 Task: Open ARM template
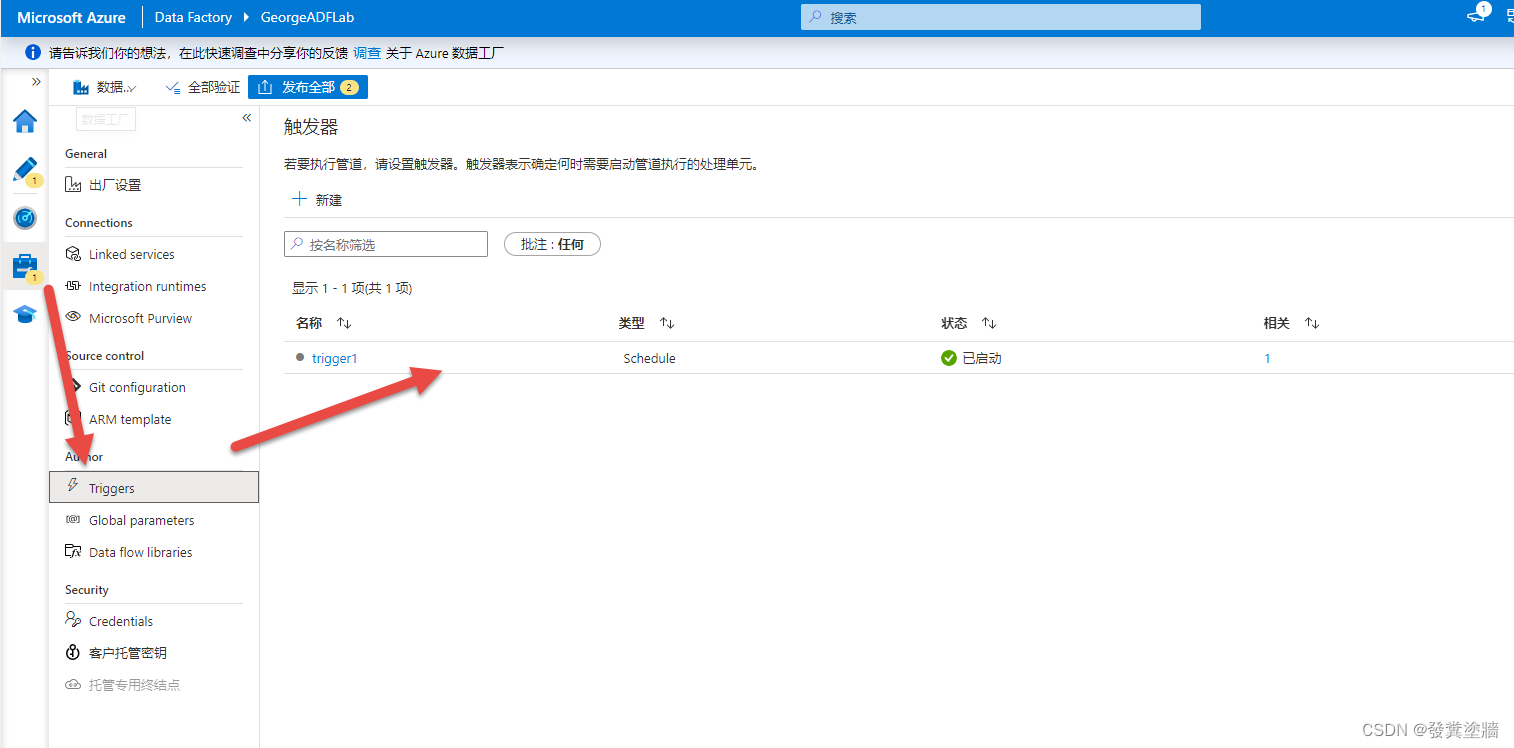pyautogui.click(x=130, y=419)
